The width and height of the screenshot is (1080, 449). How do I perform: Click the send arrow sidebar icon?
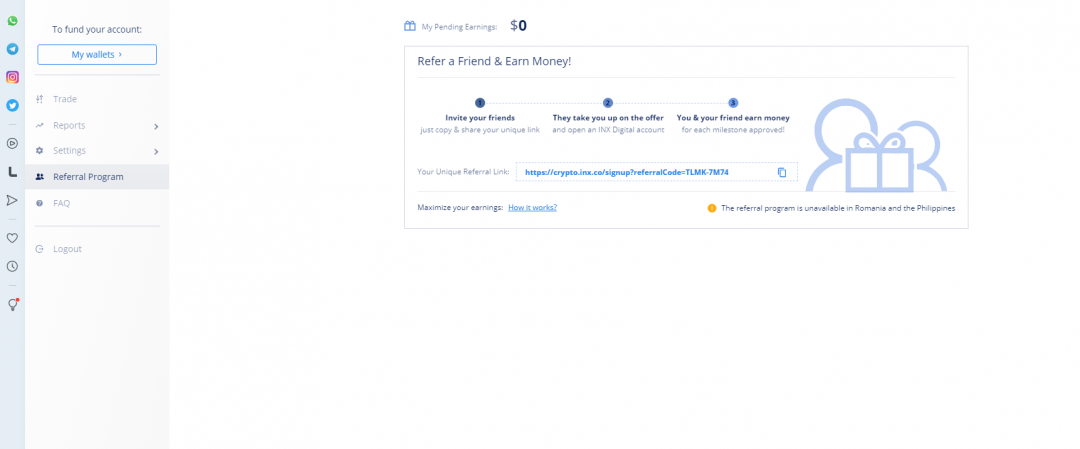[x=12, y=200]
